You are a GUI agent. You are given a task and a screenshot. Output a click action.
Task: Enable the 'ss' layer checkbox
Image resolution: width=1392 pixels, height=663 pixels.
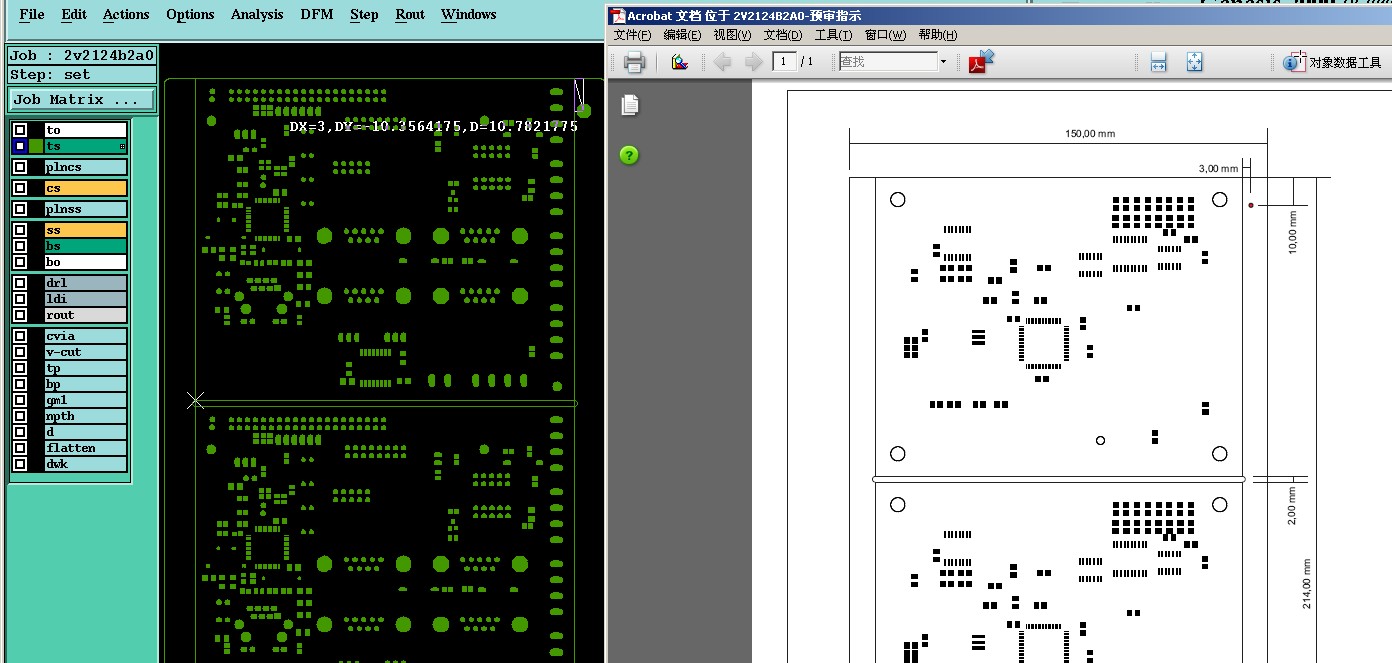click(20, 230)
